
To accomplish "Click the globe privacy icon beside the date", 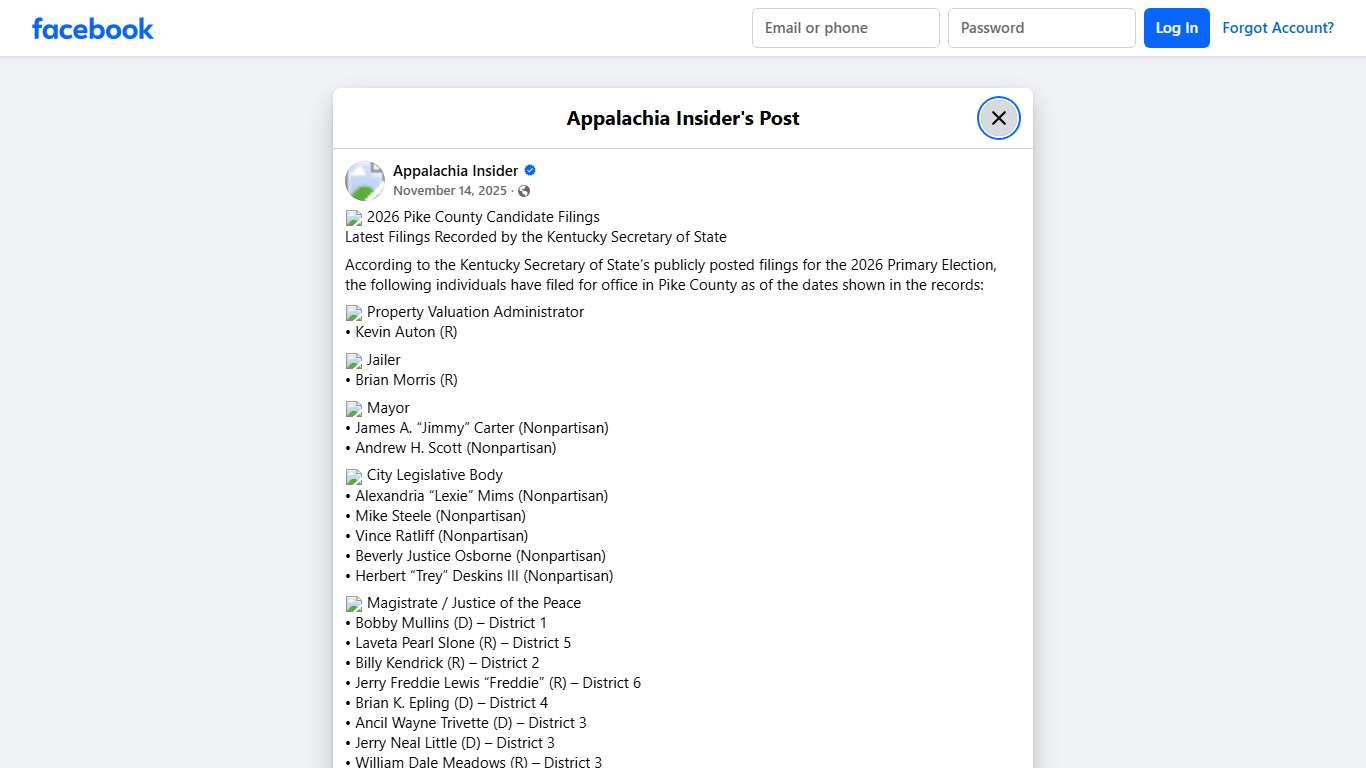I will [x=524, y=190].
